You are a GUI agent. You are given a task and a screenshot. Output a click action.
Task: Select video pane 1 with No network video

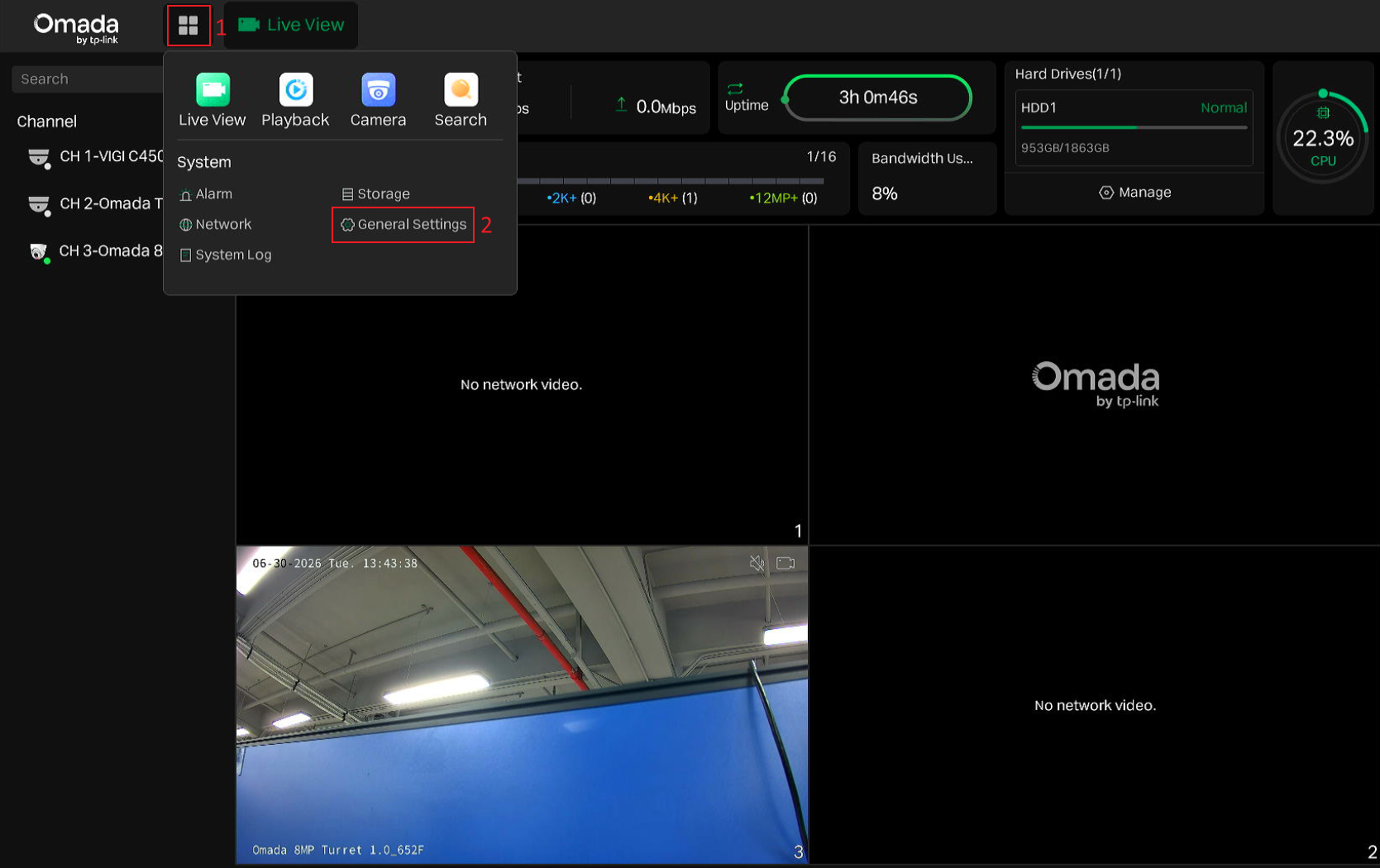(521, 384)
